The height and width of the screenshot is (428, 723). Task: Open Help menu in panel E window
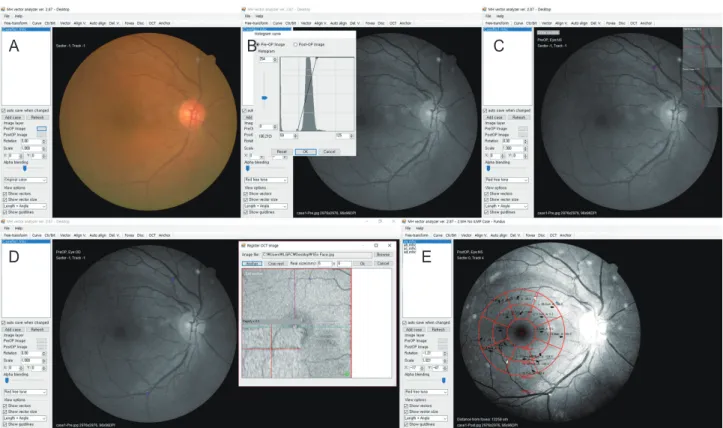click(x=420, y=228)
